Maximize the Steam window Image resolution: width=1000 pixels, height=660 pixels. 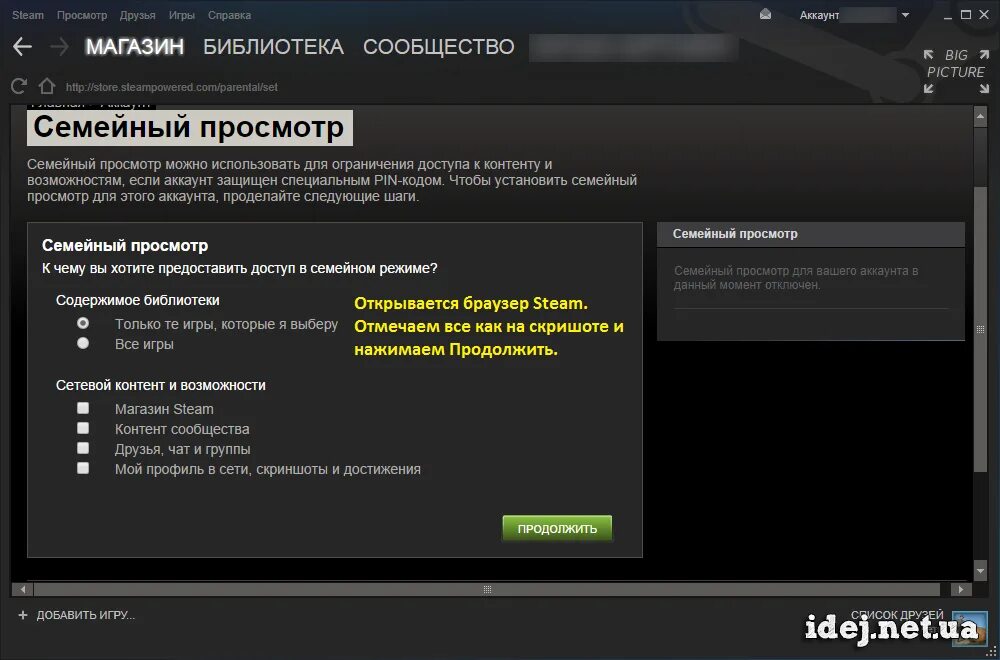[966, 14]
